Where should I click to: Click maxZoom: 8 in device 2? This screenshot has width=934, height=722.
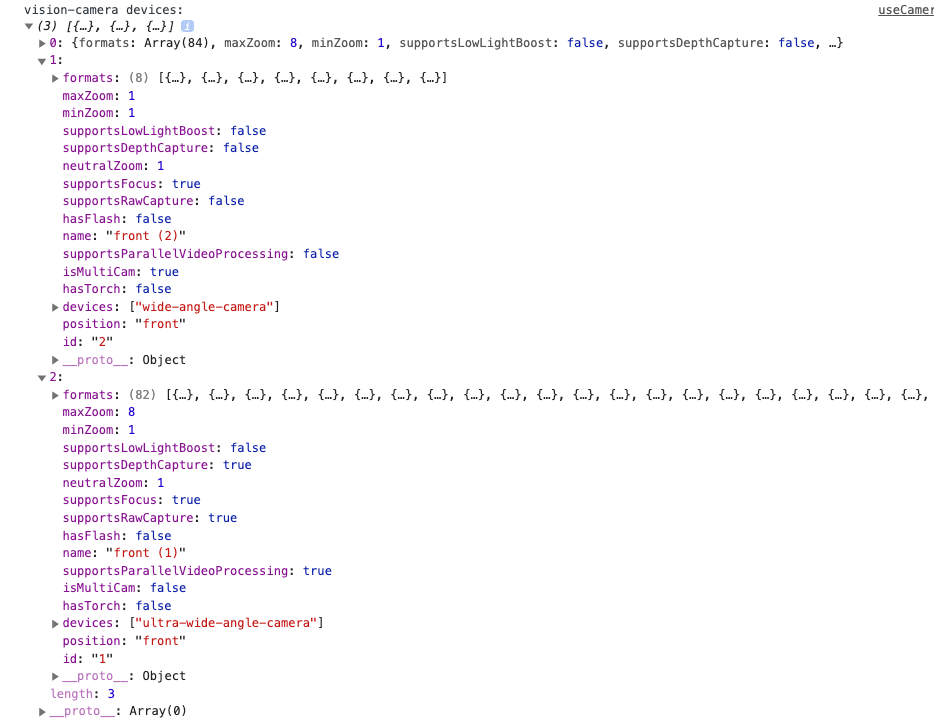(99, 412)
